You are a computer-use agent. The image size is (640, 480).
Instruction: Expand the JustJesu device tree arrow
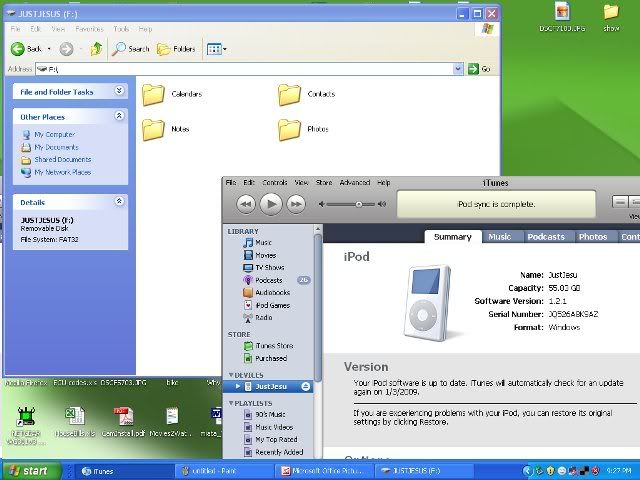237,386
